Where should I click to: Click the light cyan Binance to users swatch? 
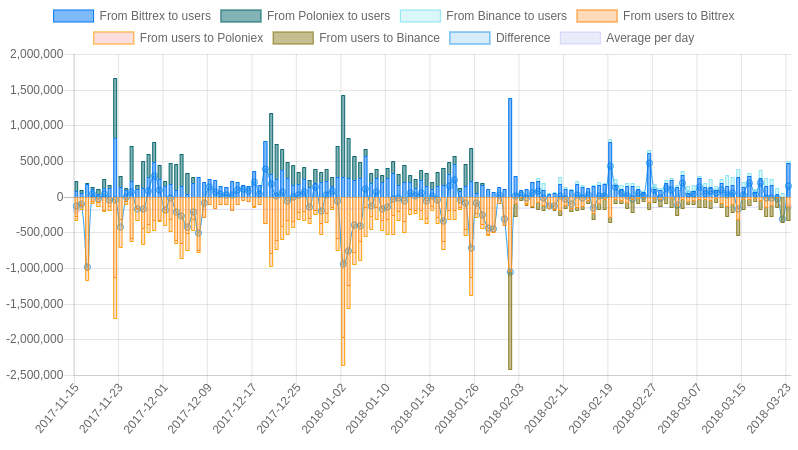(420, 16)
